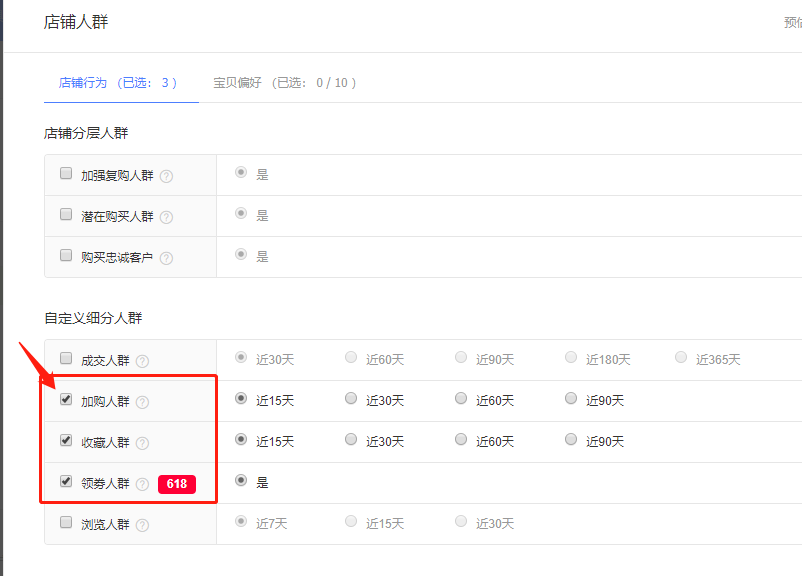Select 近30天 for 加购人群

pyautogui.click(x=351, y=399)
